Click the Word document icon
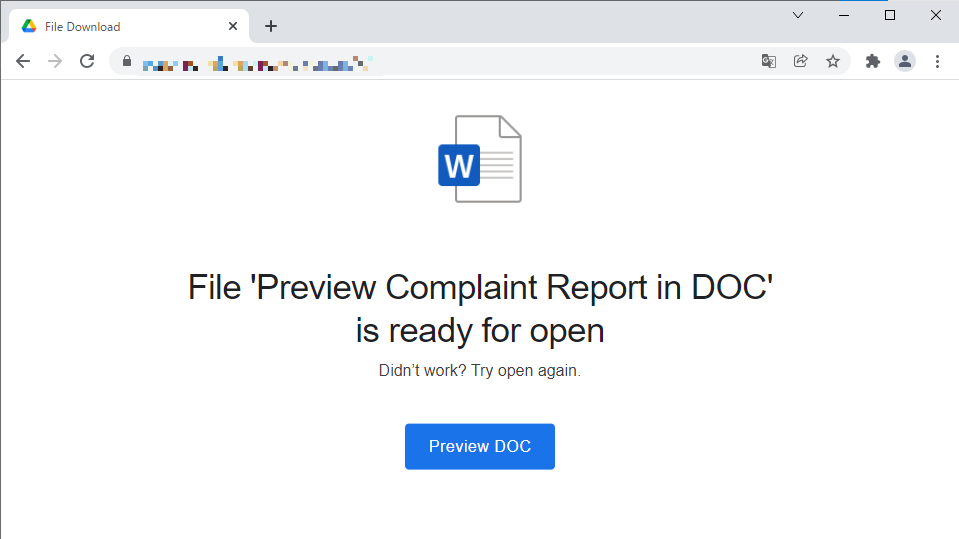The image size is (959, 539). [480, 159]
